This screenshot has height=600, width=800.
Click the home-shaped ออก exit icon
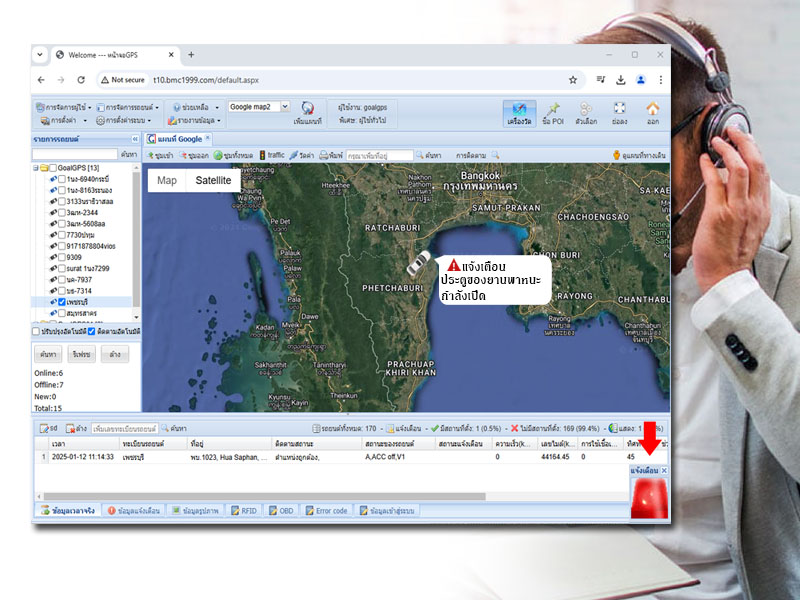pos(653,113)
